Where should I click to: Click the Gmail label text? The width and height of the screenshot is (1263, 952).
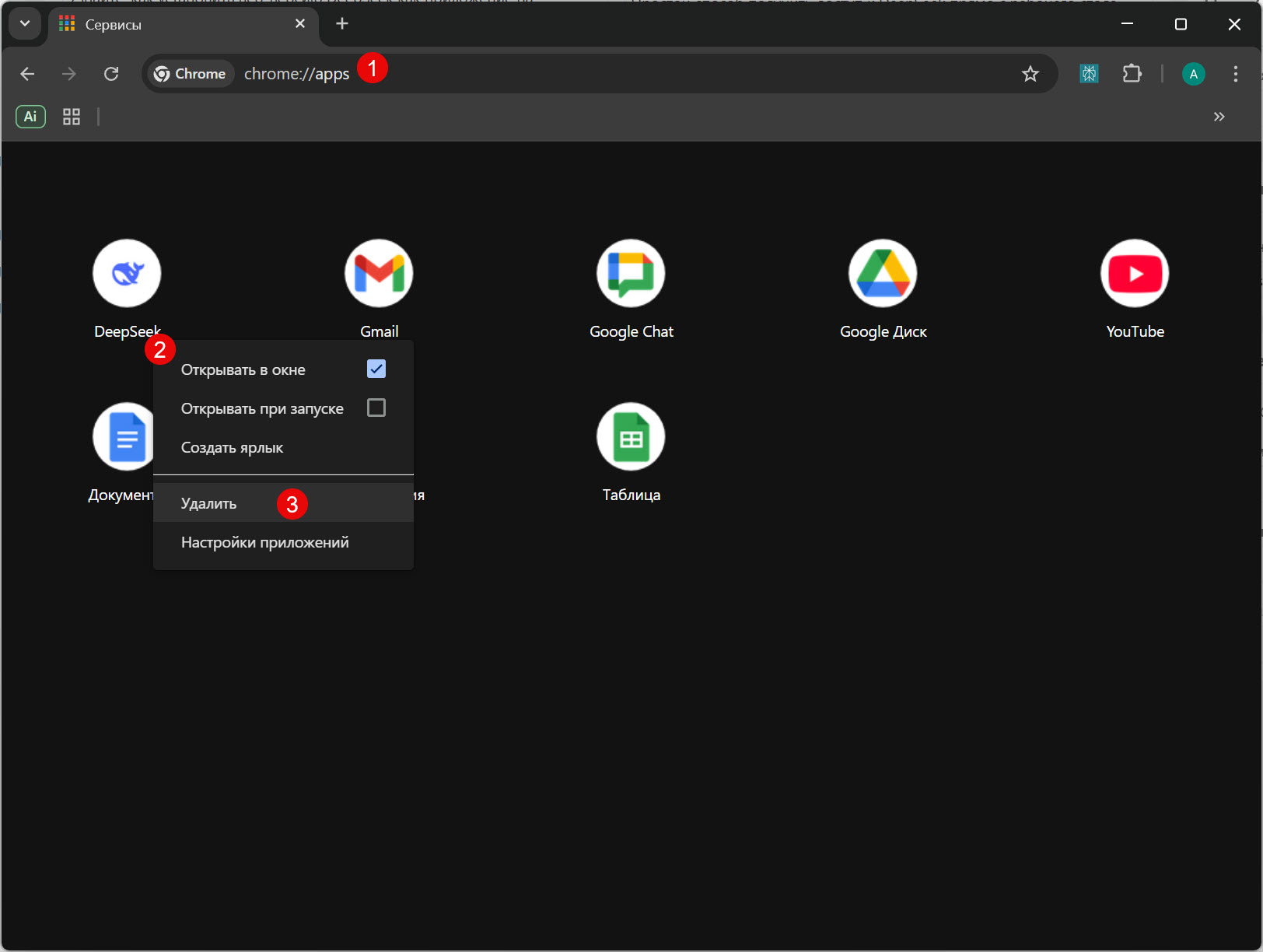(379, 331)
